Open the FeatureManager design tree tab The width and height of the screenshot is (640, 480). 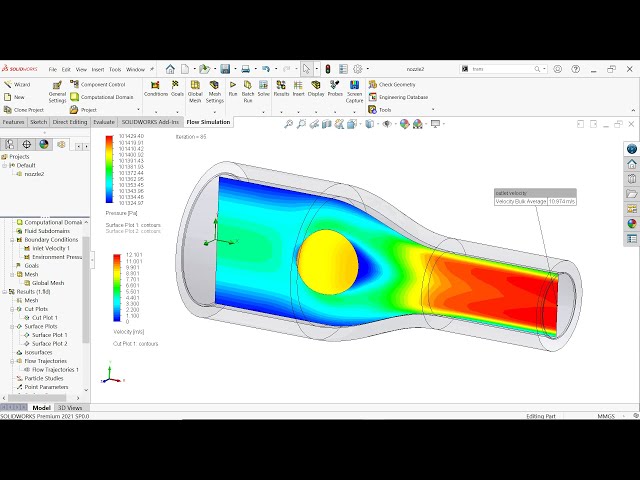coord(9,144)
